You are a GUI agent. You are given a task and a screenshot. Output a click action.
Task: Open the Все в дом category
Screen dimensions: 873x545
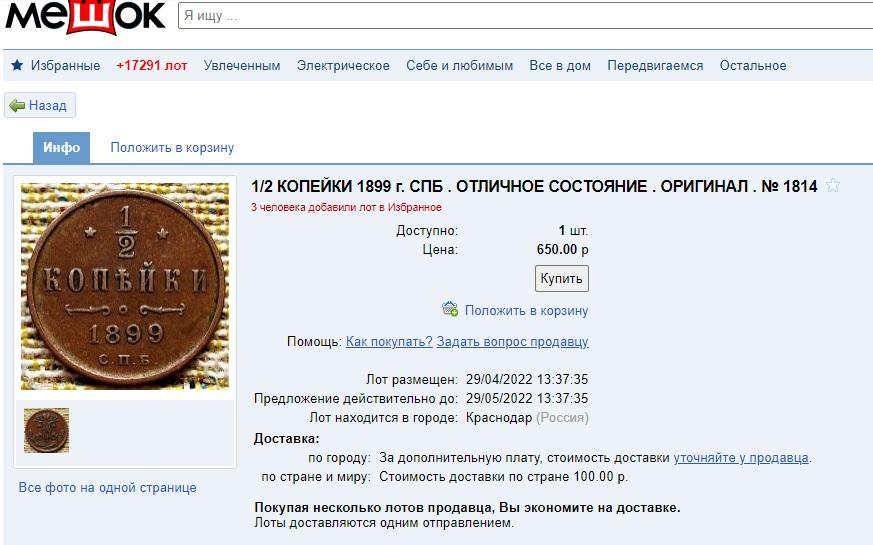560,66
